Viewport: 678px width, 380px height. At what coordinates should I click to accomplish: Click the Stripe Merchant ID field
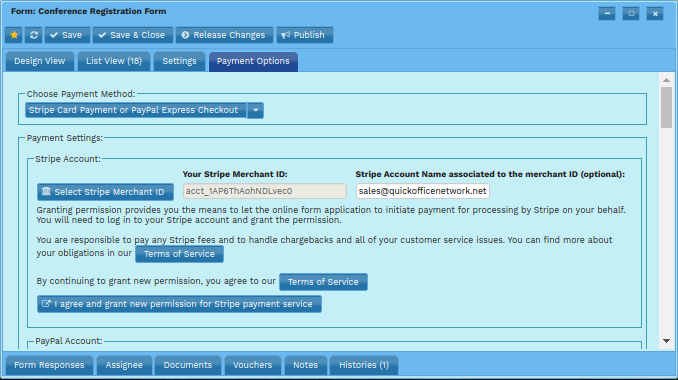point(265,191)
